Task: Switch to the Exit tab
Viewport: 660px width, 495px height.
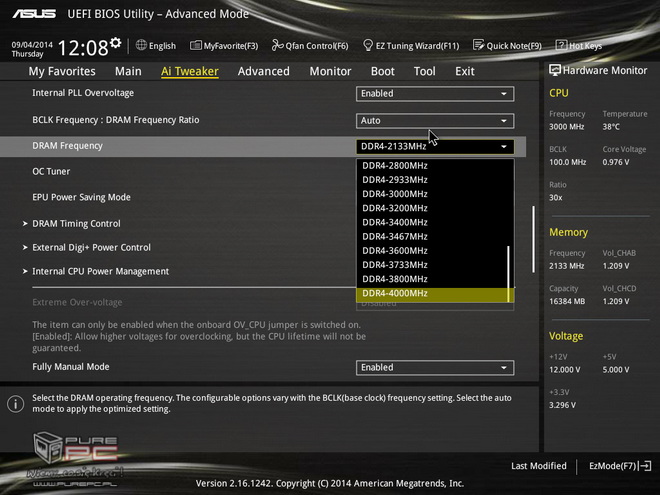Action: (465, 71)
